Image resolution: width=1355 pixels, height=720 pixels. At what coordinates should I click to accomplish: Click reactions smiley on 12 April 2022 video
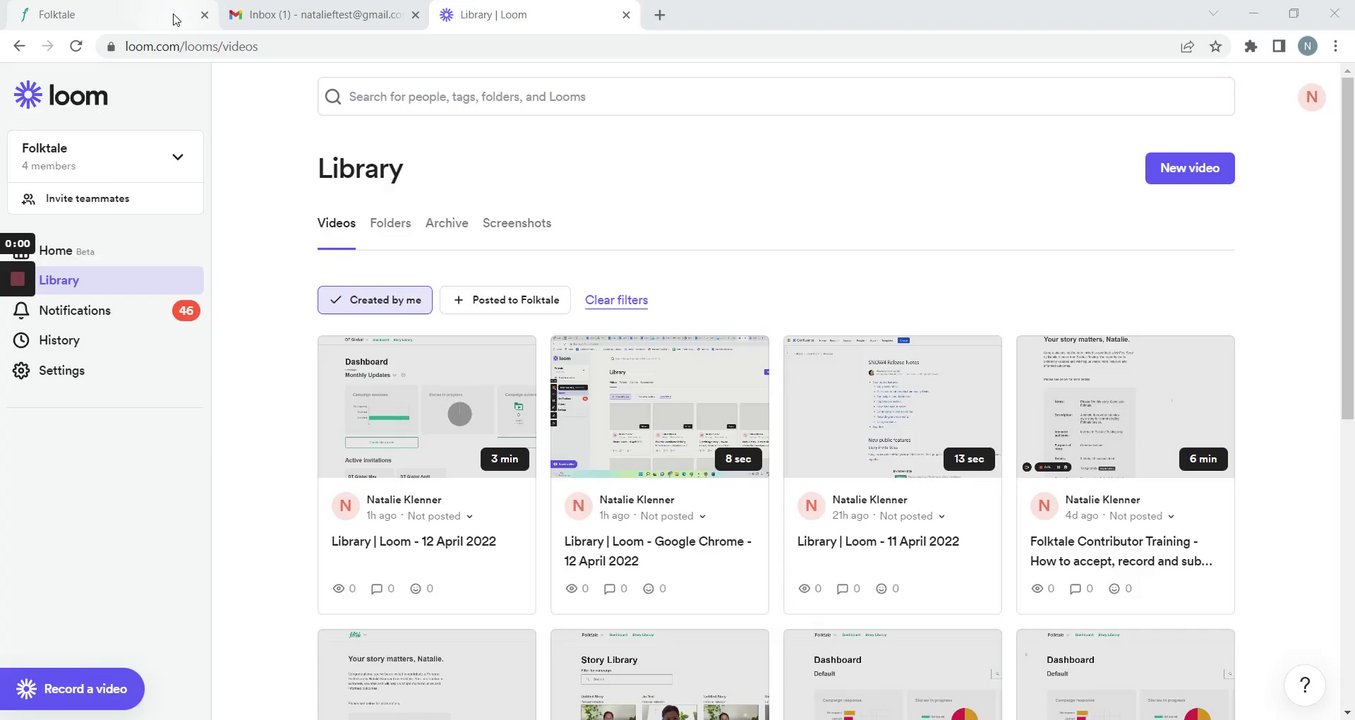(416, 589)
